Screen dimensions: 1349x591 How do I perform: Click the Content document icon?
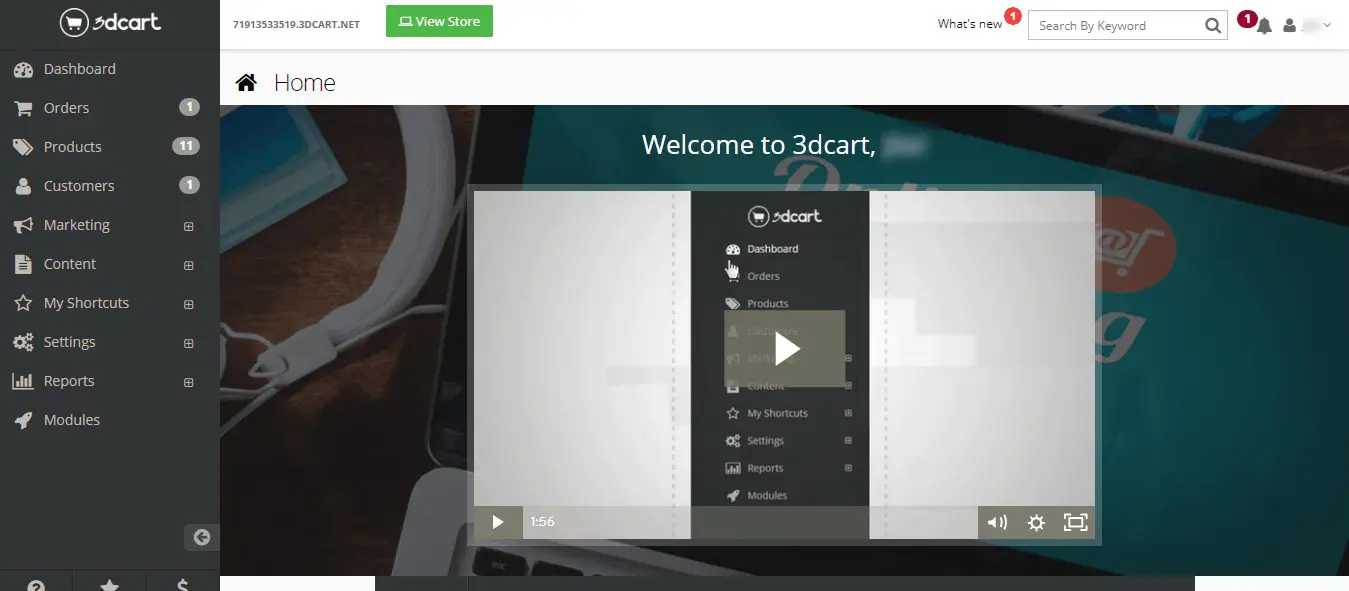[23, 264]
